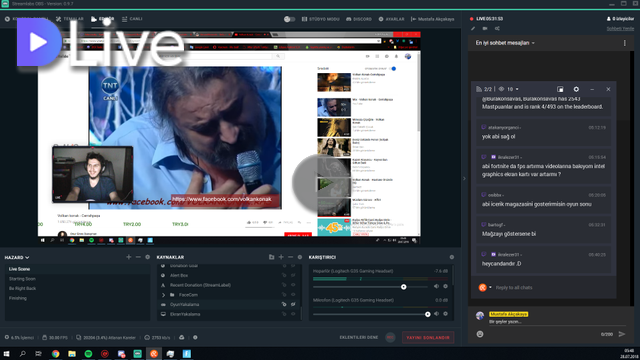Open Ayarlar settings
This screenshot has height=360, width=640.
391,19
